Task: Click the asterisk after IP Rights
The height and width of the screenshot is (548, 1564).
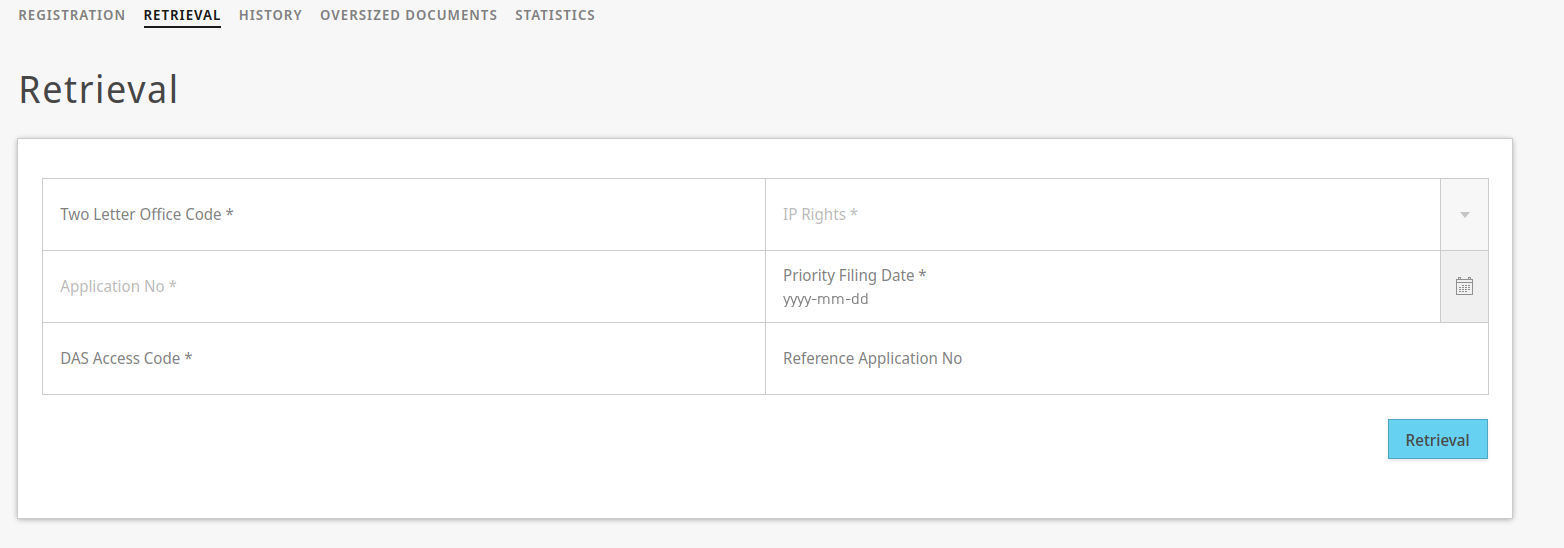Action: click(854, 215)
